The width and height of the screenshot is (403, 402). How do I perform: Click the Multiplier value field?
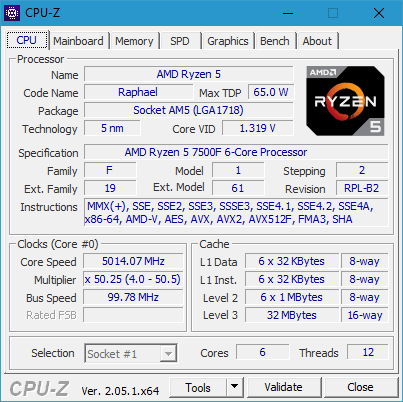coord(133,279)
